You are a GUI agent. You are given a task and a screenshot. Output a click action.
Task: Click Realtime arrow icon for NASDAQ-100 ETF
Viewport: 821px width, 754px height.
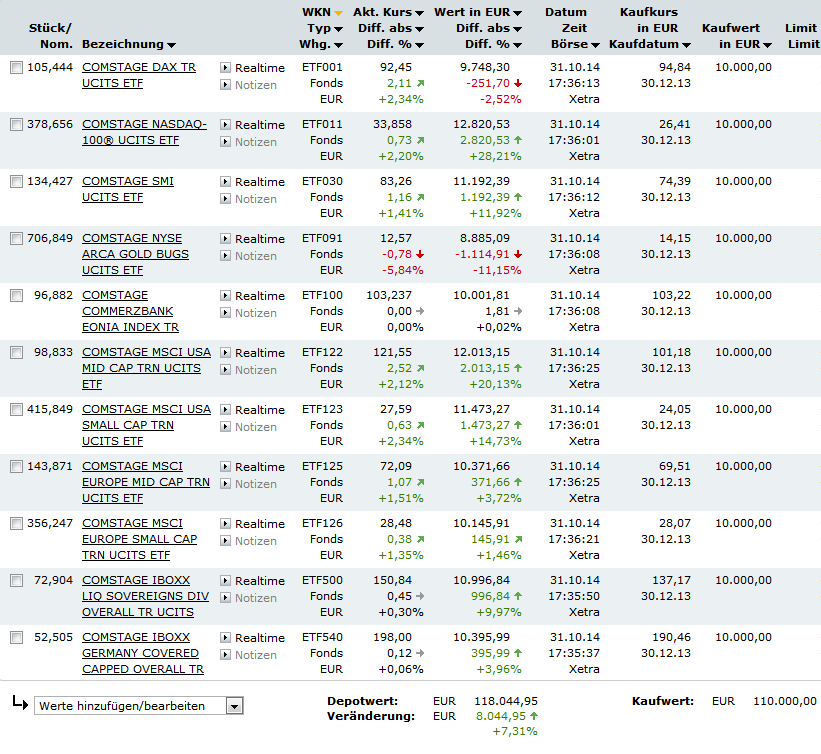coord(225,125)
